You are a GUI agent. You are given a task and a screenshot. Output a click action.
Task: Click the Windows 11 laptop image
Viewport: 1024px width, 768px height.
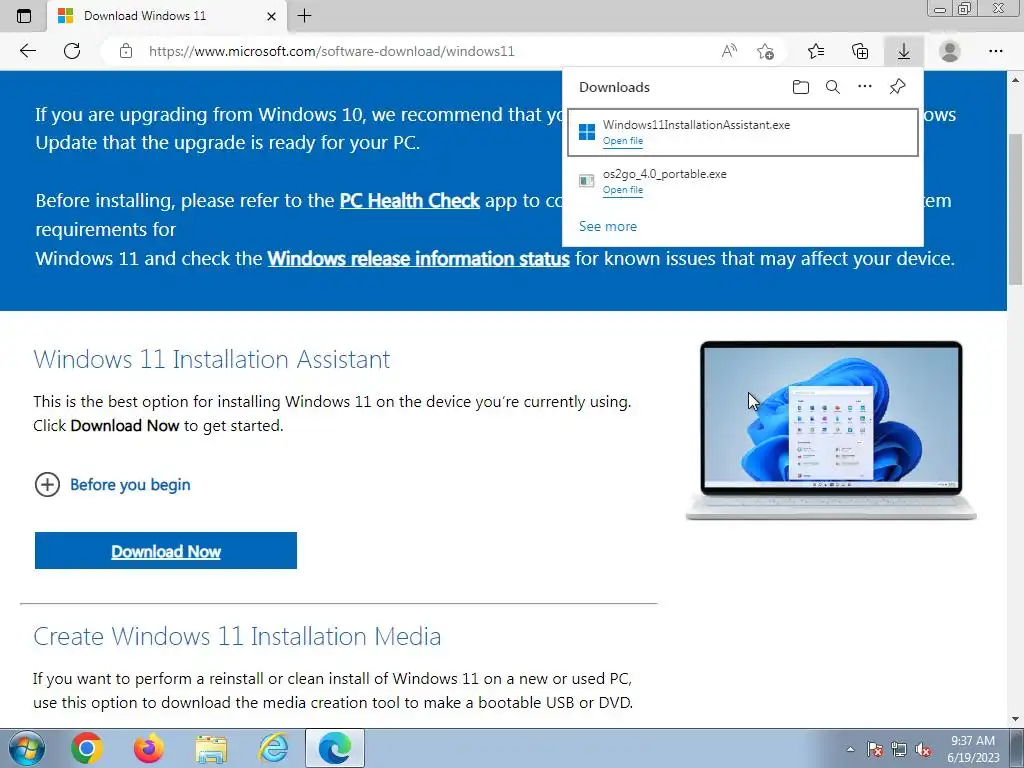click(x=831, y=430)
